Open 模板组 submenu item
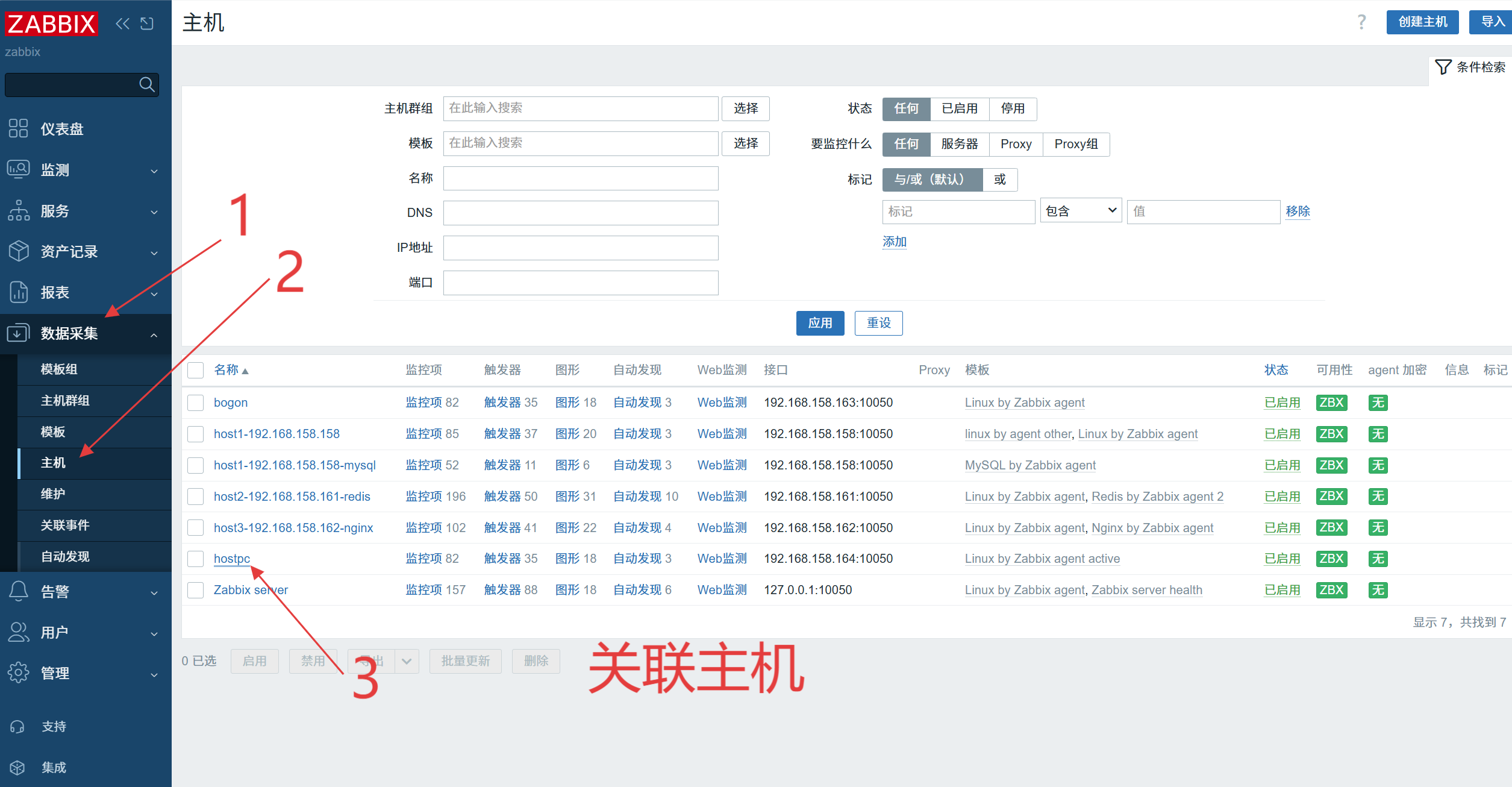This screenshot has height=787, width=1512. pos(95,369)
